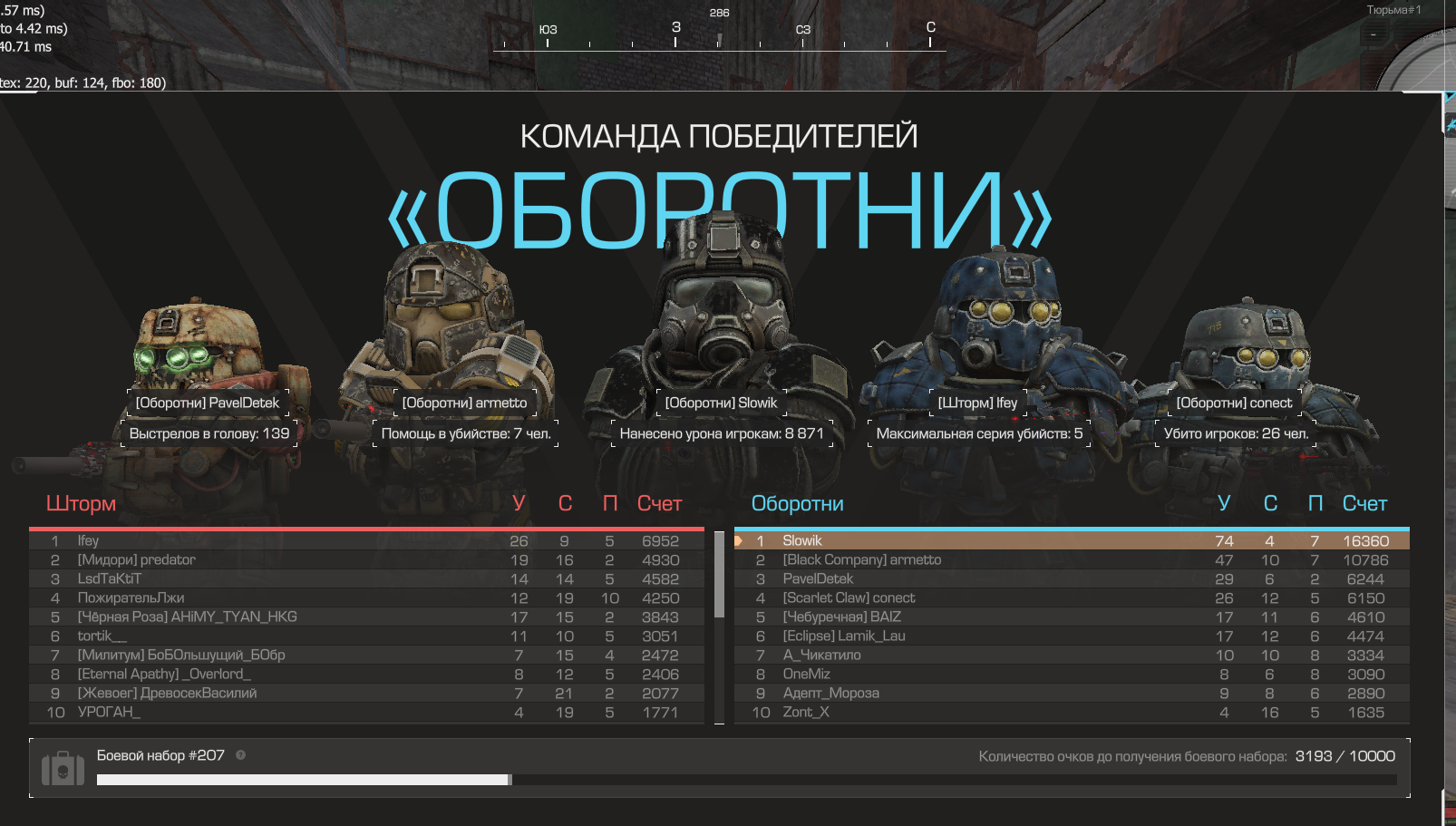Click 'Нанесено урона игрокам: 8 871' stat
This screenshot has width=1456, height=826.
pos(722,433)
